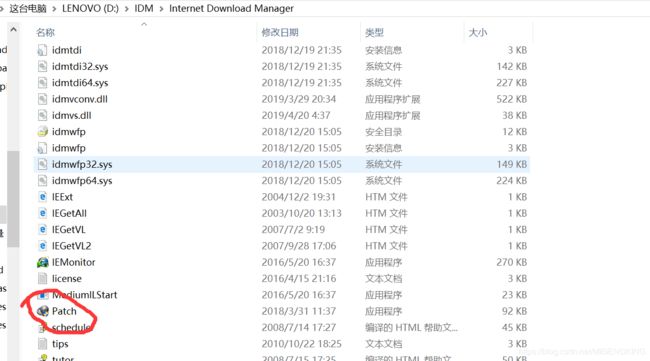
Task: Click the 2010/10/22 18:25 date cell
Action: tap(301, 344)
